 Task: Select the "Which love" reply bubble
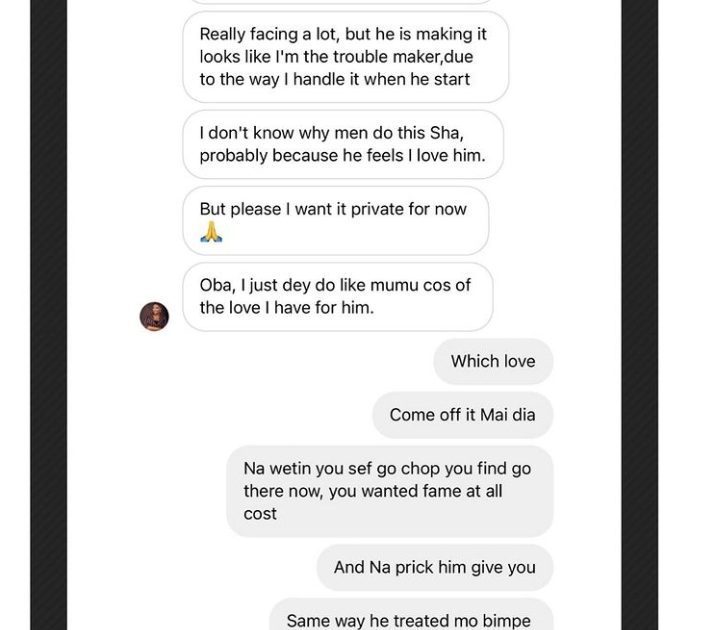pos(493,361)
